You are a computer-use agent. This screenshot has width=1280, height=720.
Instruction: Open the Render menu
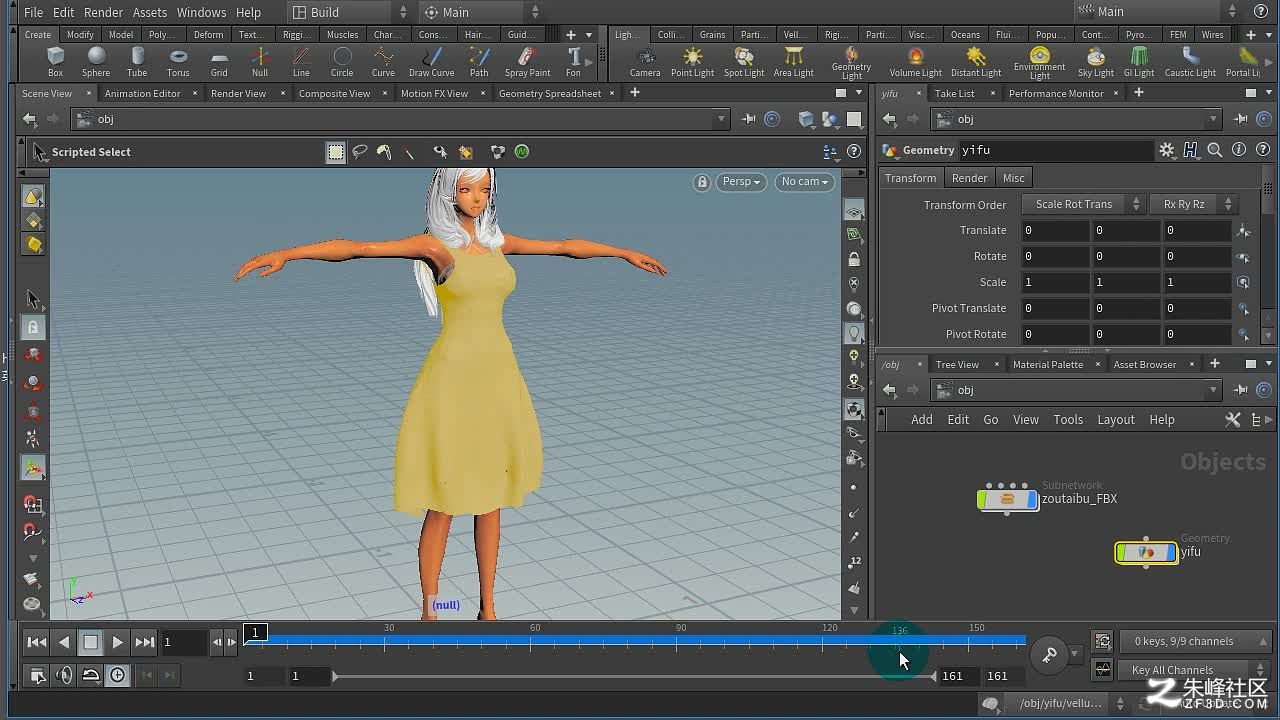[x=103, y=12]
